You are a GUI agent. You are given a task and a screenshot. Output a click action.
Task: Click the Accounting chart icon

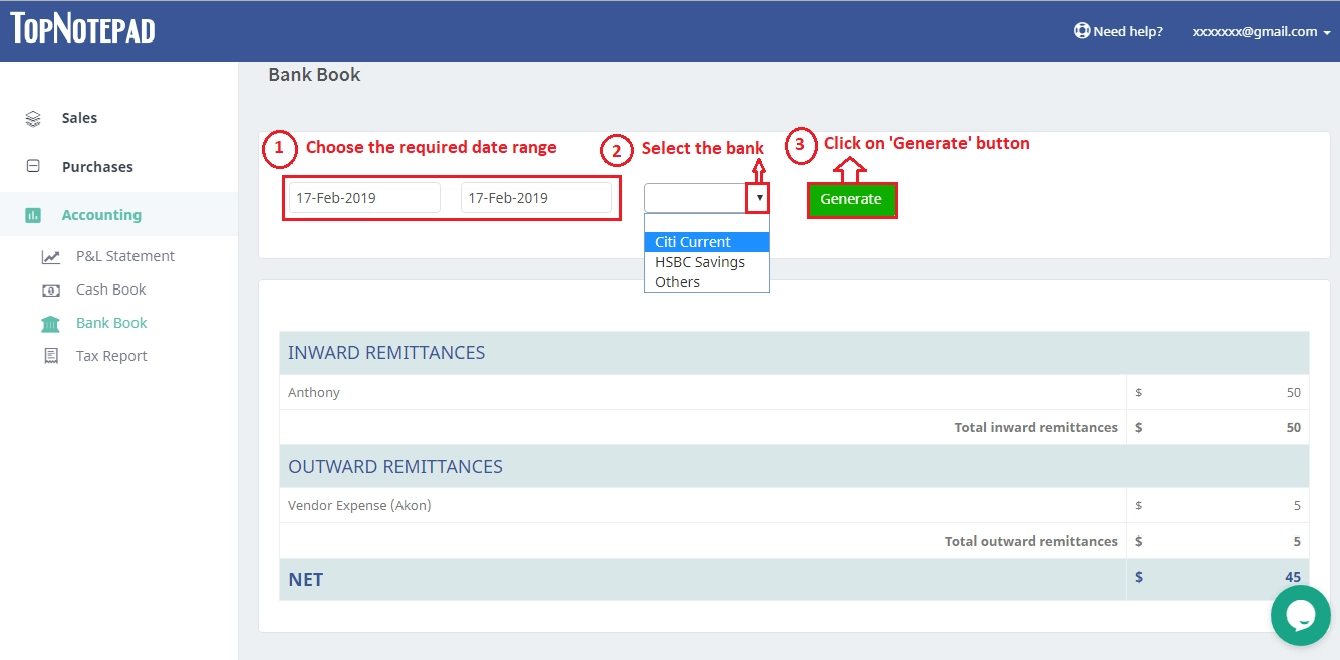click(33, 215)
